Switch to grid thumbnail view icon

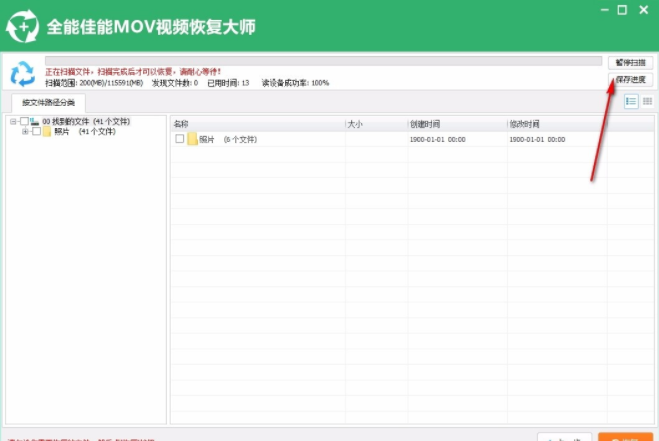(x=647, y=101)
